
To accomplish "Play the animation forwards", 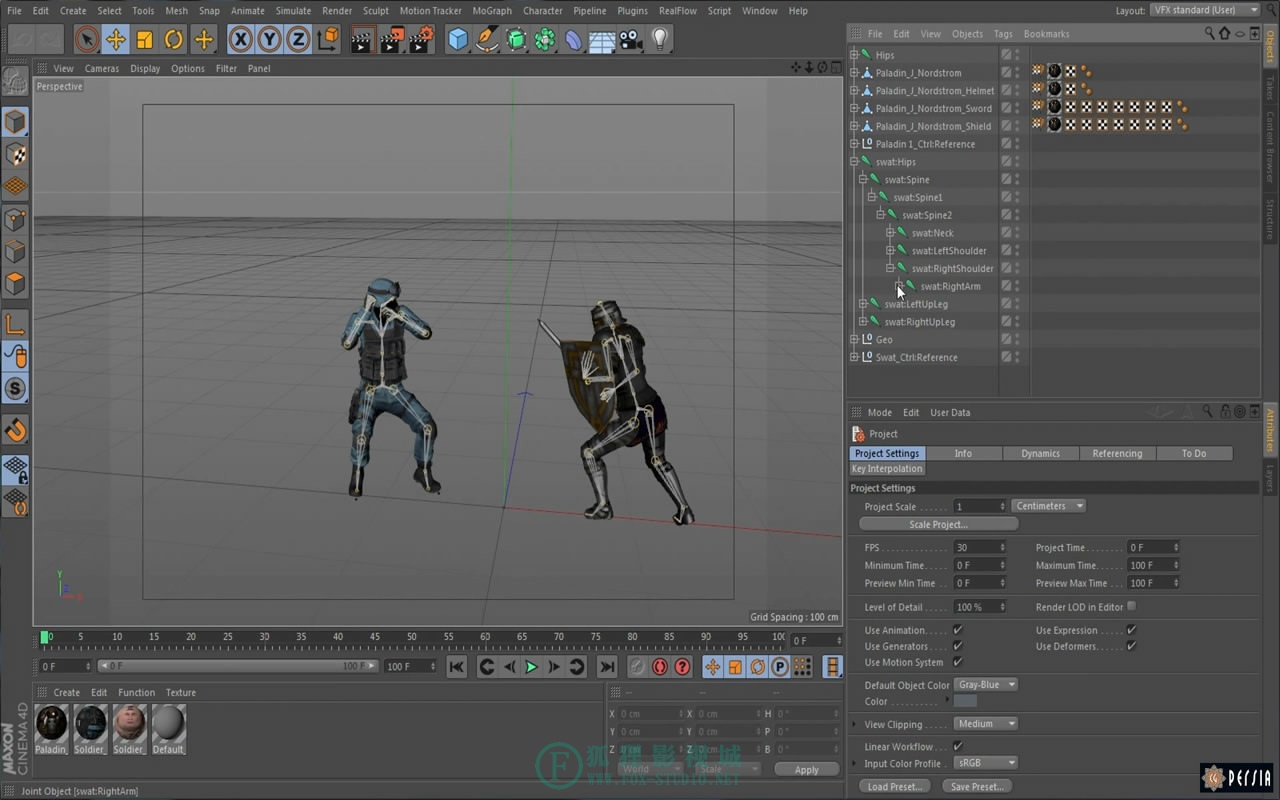I will pyautogui.click(x=532, y=667).
